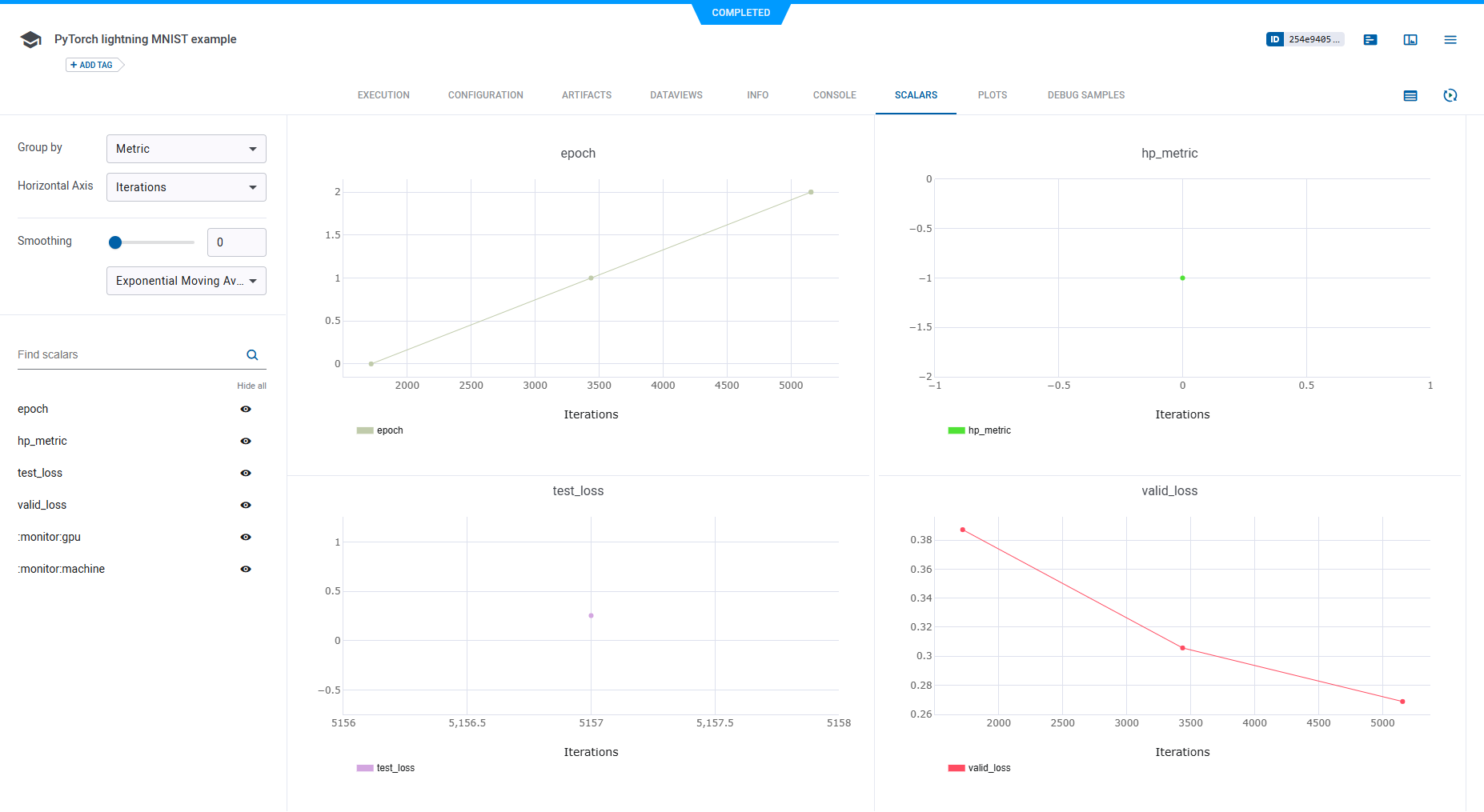Open the DEBUG SAMPLES tab

point(1085,95)
